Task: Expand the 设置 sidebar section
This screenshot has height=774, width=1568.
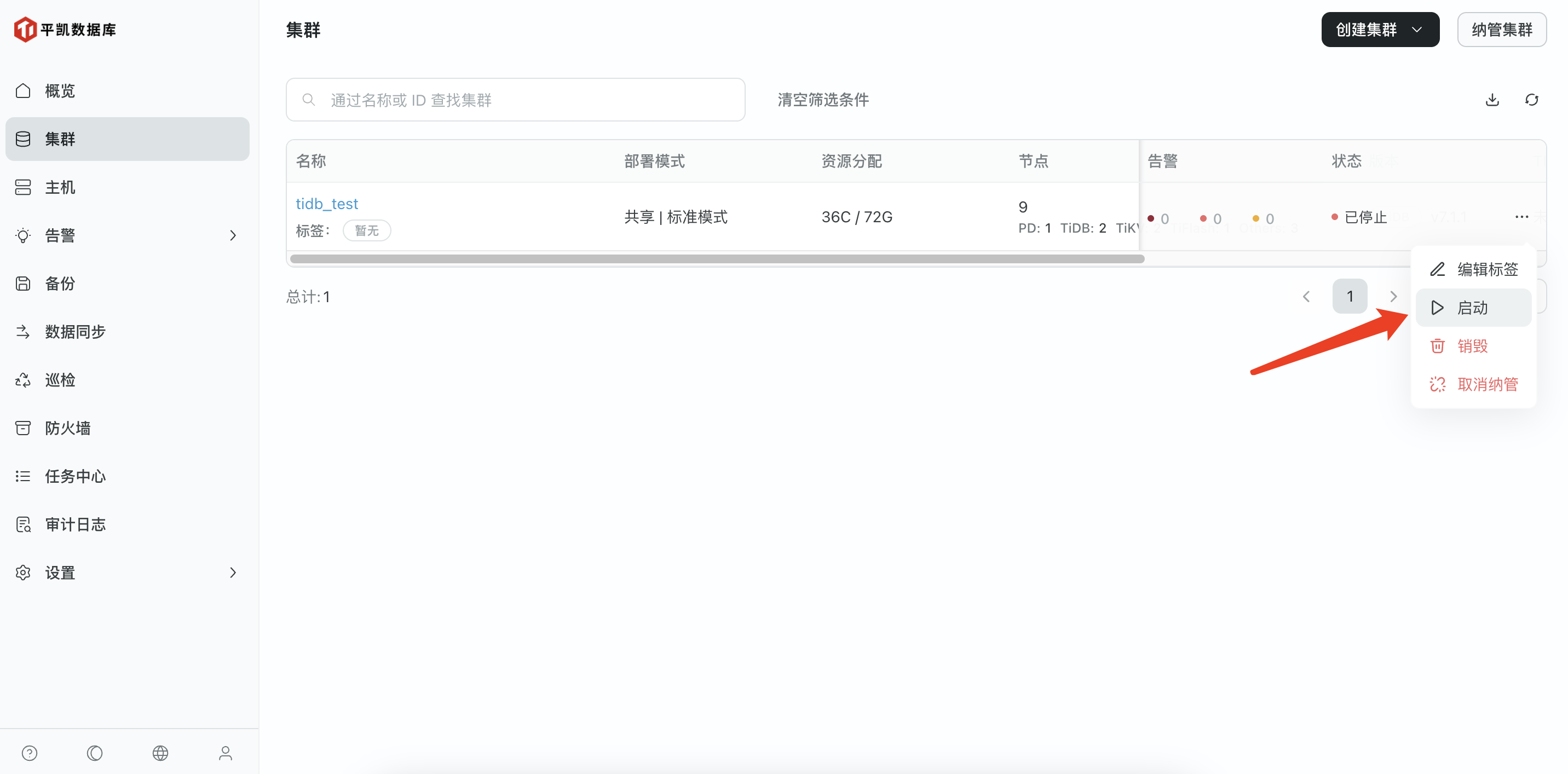Action: pos(233,572)
